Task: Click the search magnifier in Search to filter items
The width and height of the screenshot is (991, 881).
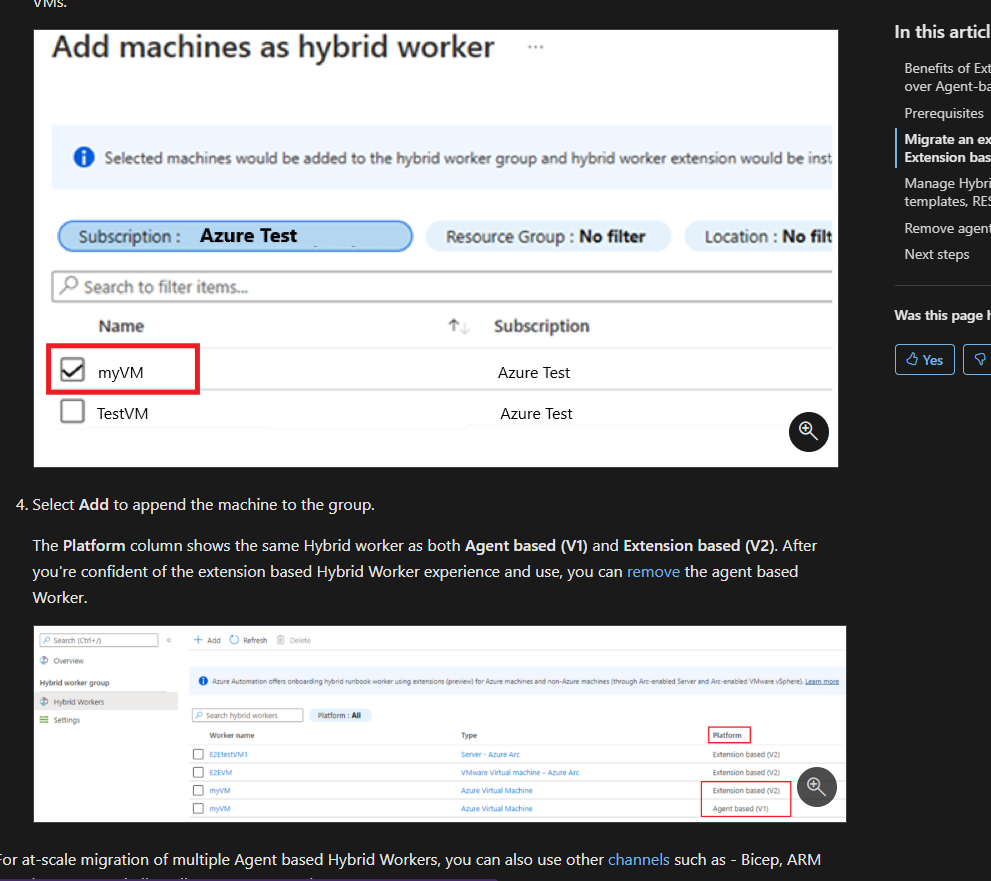Action: (x=68, y=286)
